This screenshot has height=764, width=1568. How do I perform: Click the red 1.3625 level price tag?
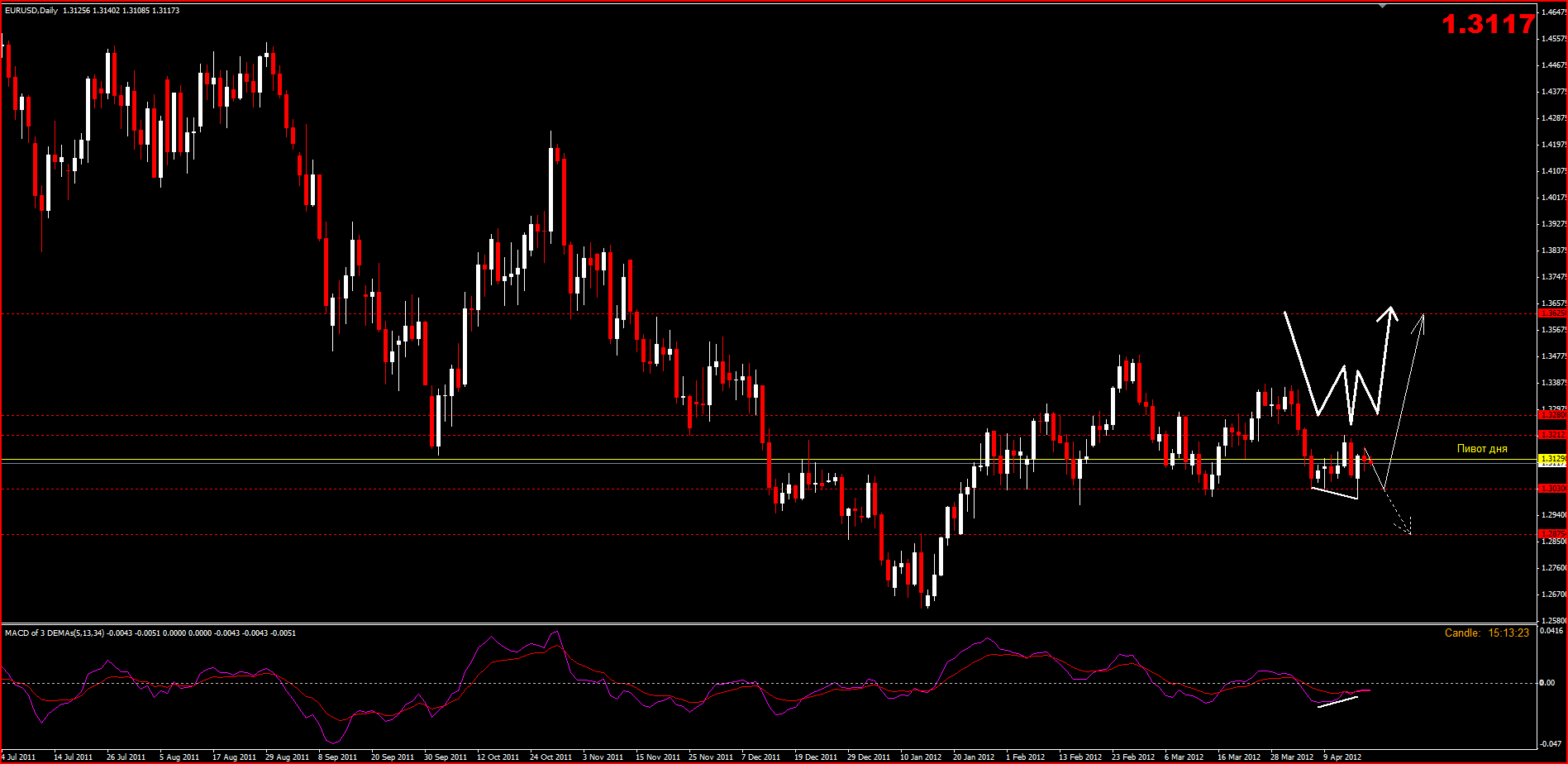tap(1553, 313)
